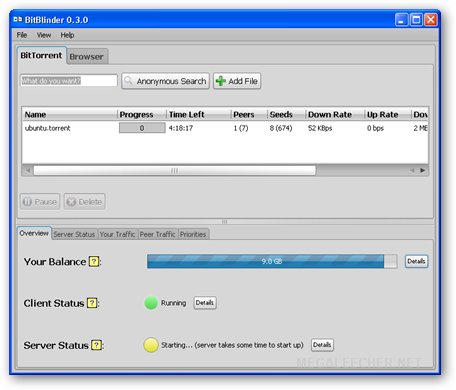Select the Your Traffic tab
Screen dimensions: 456x390
point(117,234)
